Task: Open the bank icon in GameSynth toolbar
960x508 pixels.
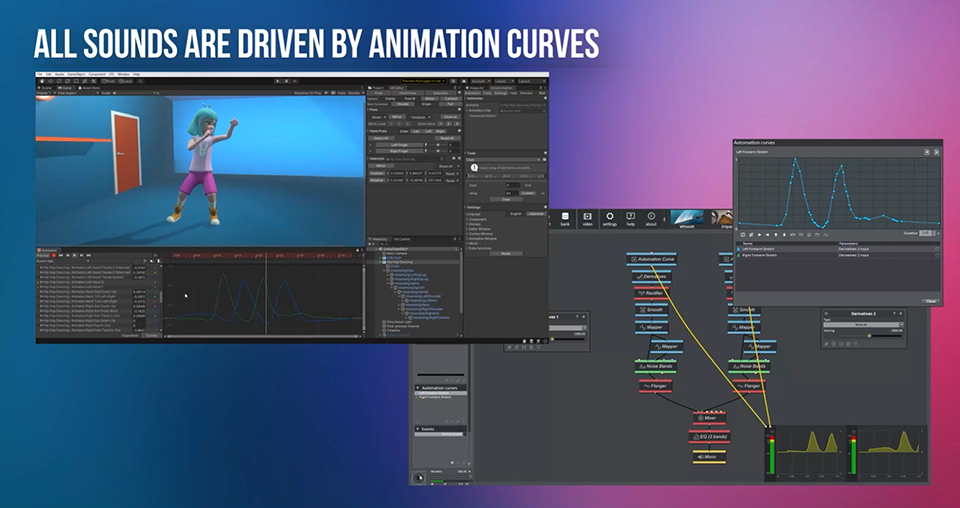Action: click(564, 219)
